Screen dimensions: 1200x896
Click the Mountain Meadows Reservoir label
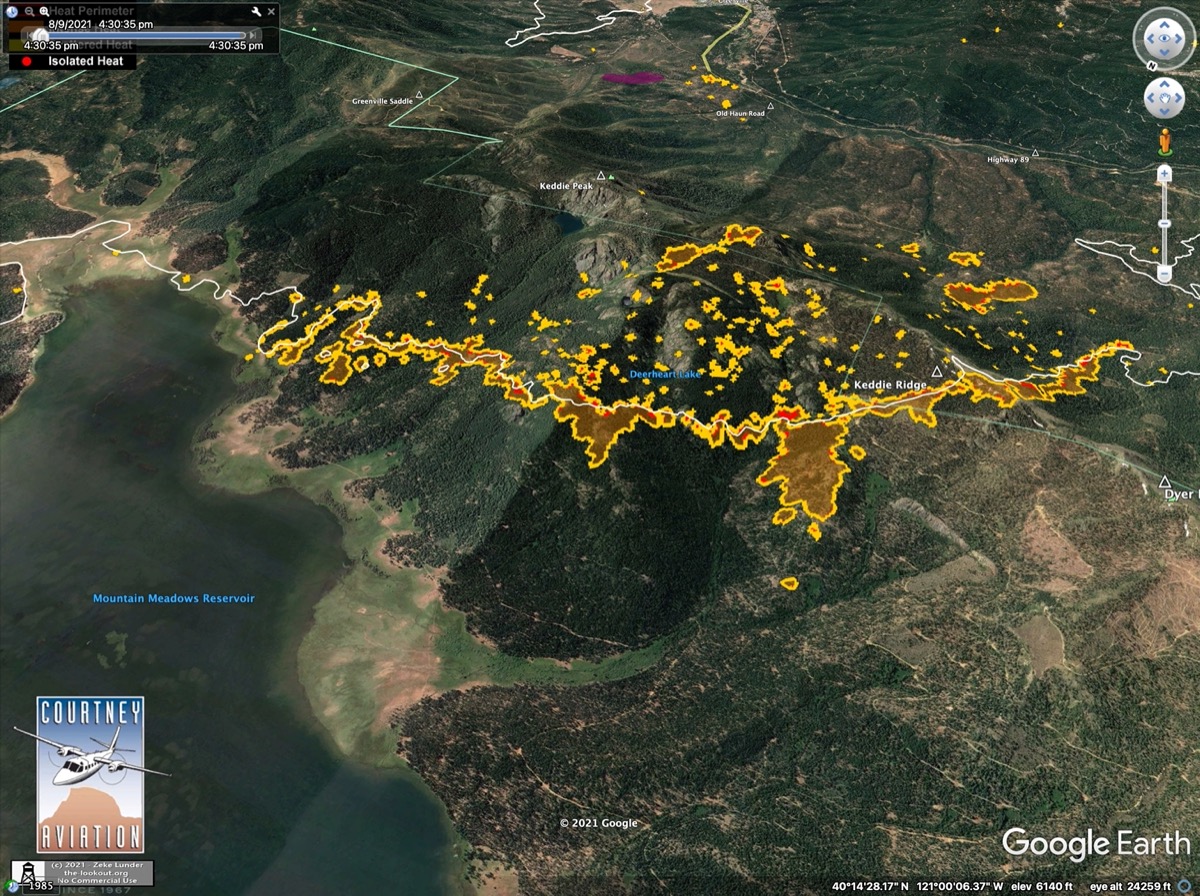[174, 598]
